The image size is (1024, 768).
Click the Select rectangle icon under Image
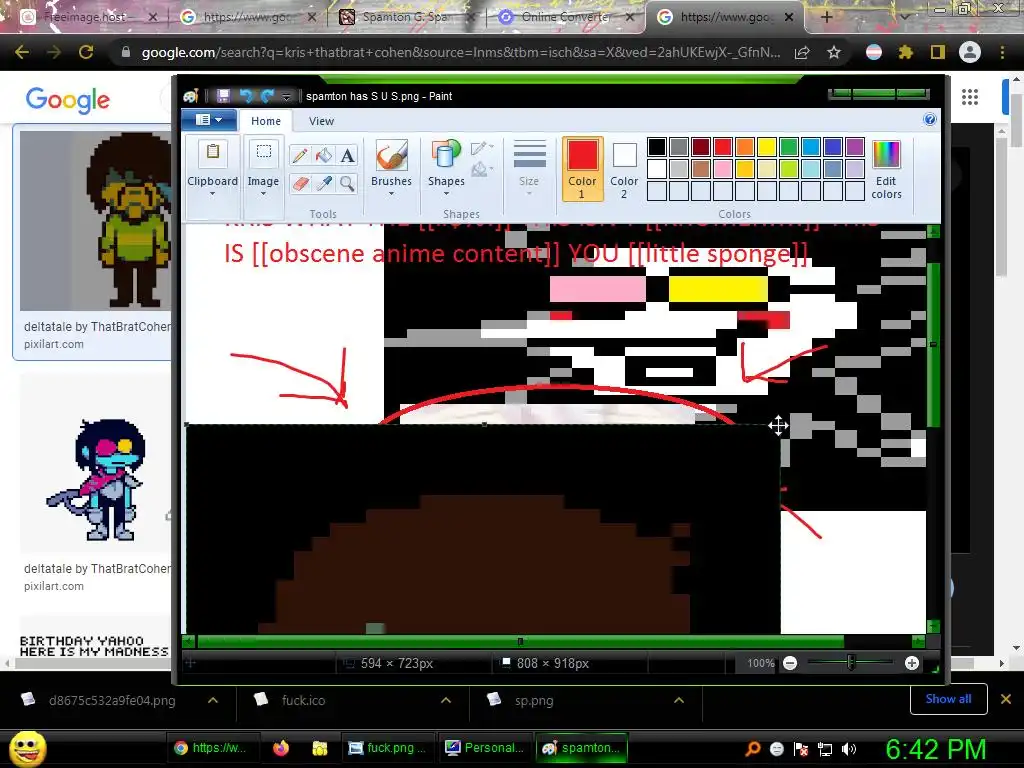(x=263, y=153)
